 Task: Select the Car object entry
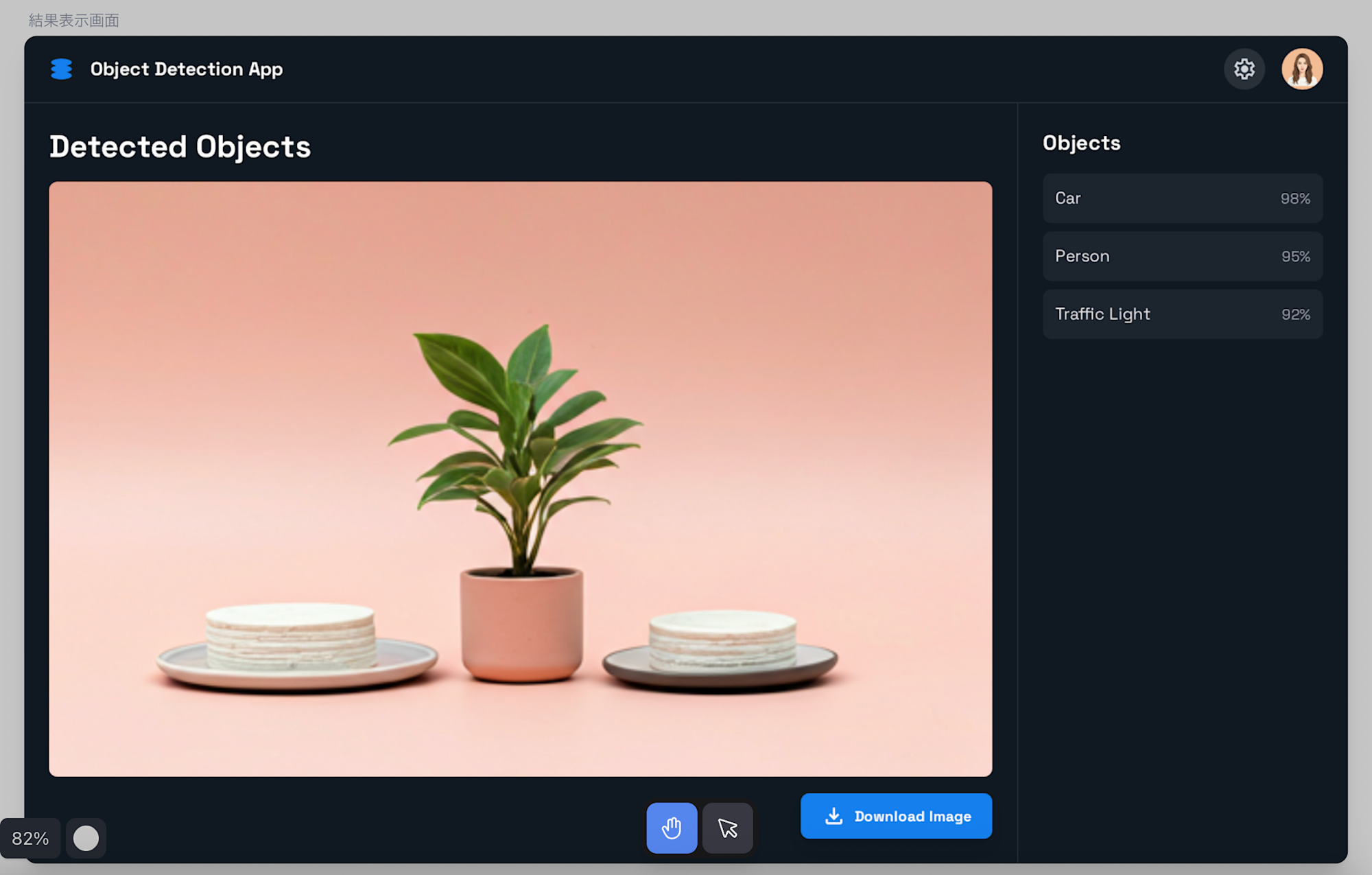pos(1182,198)
